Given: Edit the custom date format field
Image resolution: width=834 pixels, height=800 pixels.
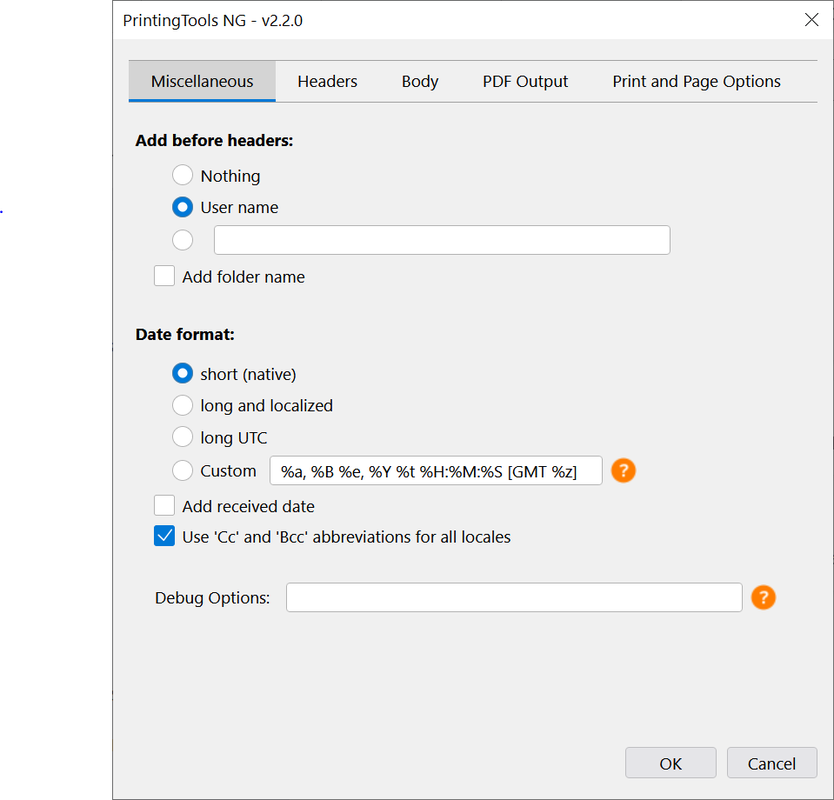Looking at the screenshot, I should pyautogui.click(x=436, y=471).
